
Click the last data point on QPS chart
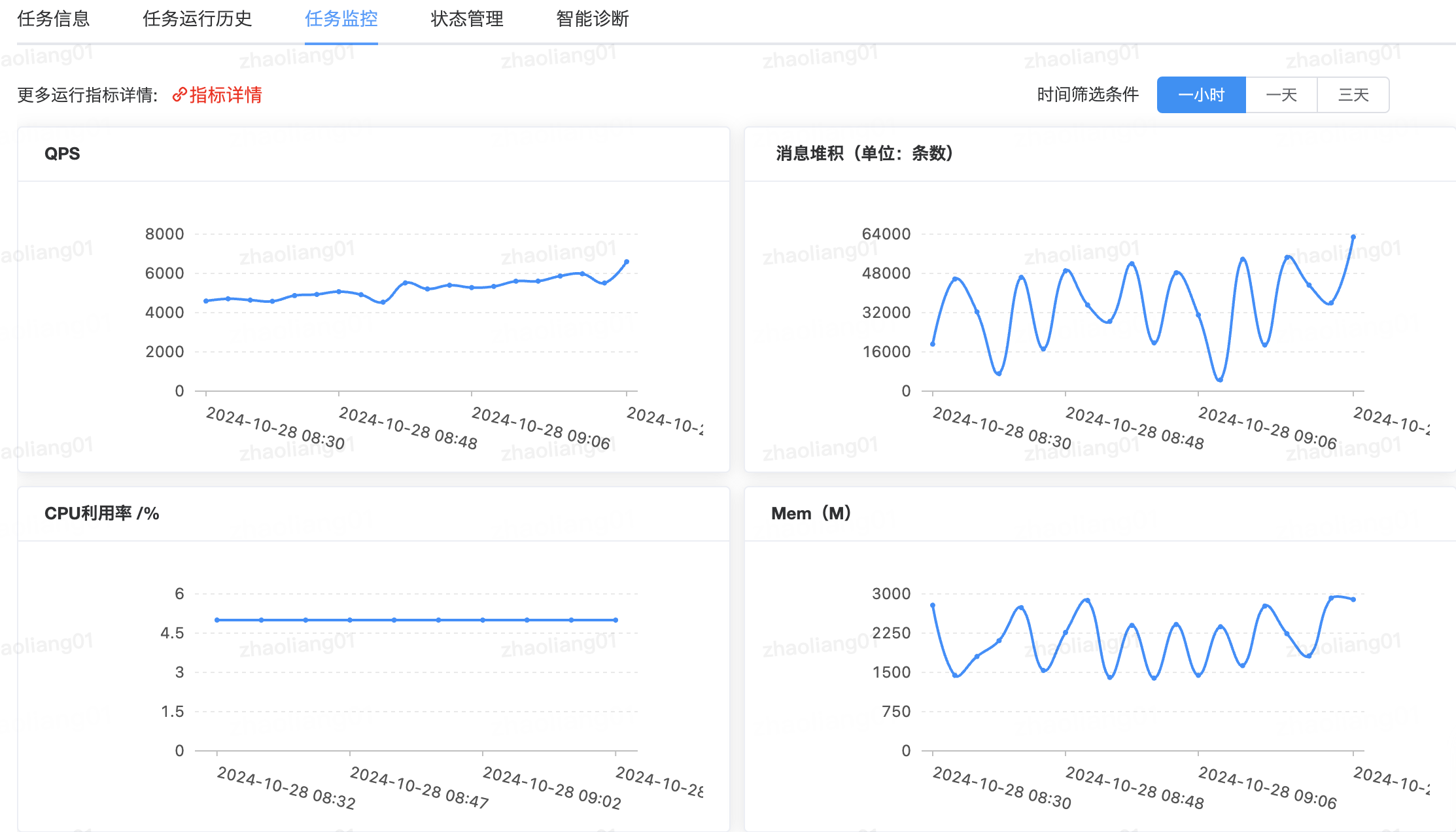coord(627,262)
